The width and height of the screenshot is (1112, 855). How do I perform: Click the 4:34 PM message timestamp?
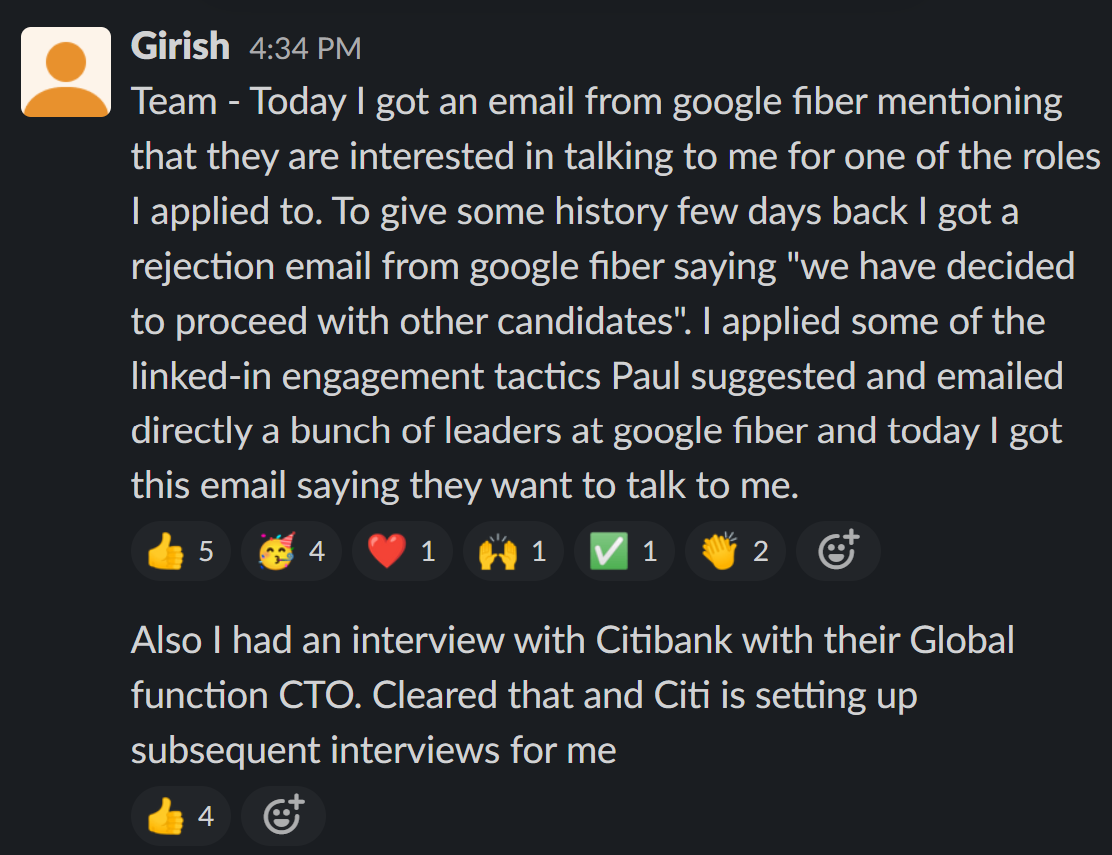(x=305, y=48)
